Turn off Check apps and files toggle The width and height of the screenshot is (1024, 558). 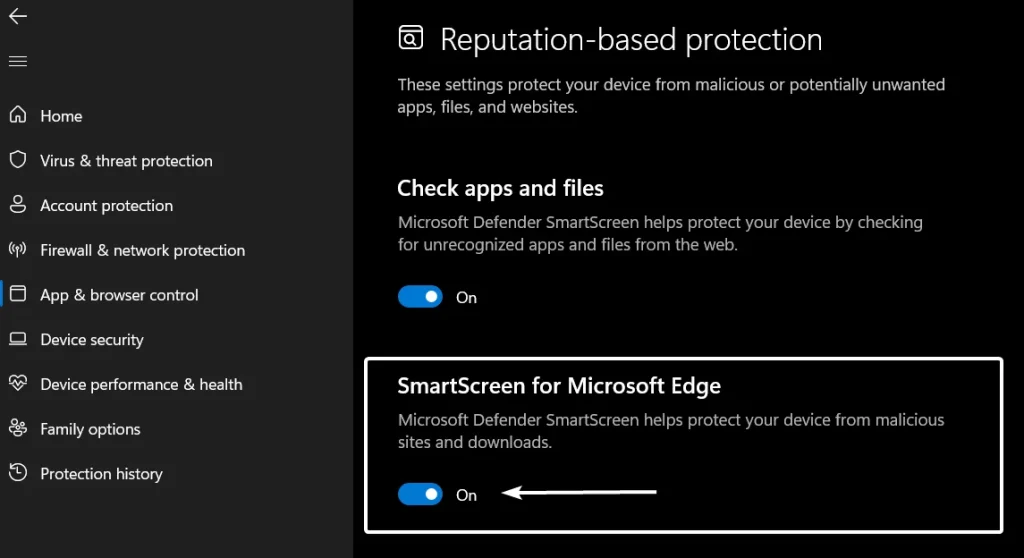[x=420, y=297]
